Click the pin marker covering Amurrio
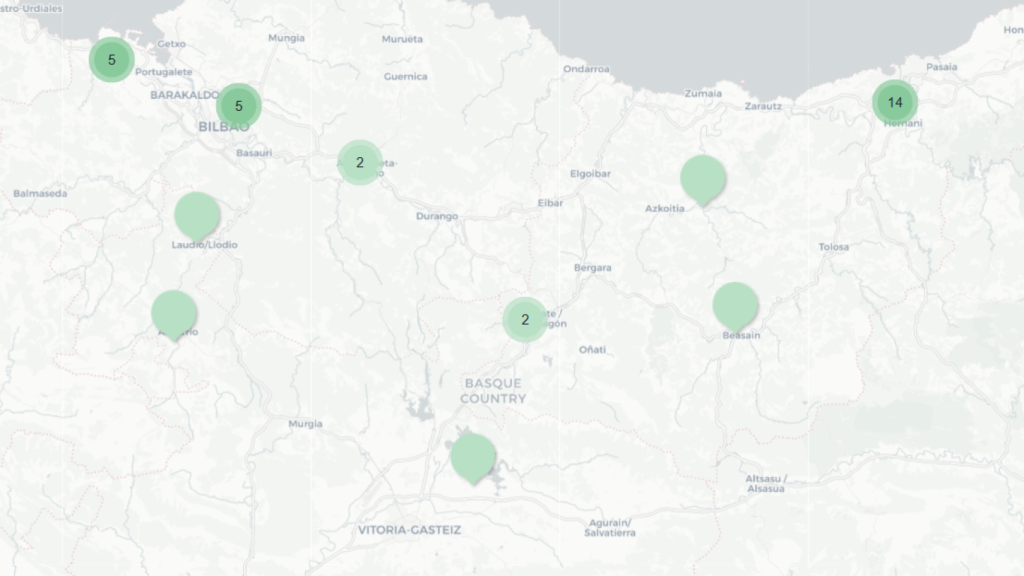Image resolution: width=1024 pixels, height=576 pixels. pos(172,310)
